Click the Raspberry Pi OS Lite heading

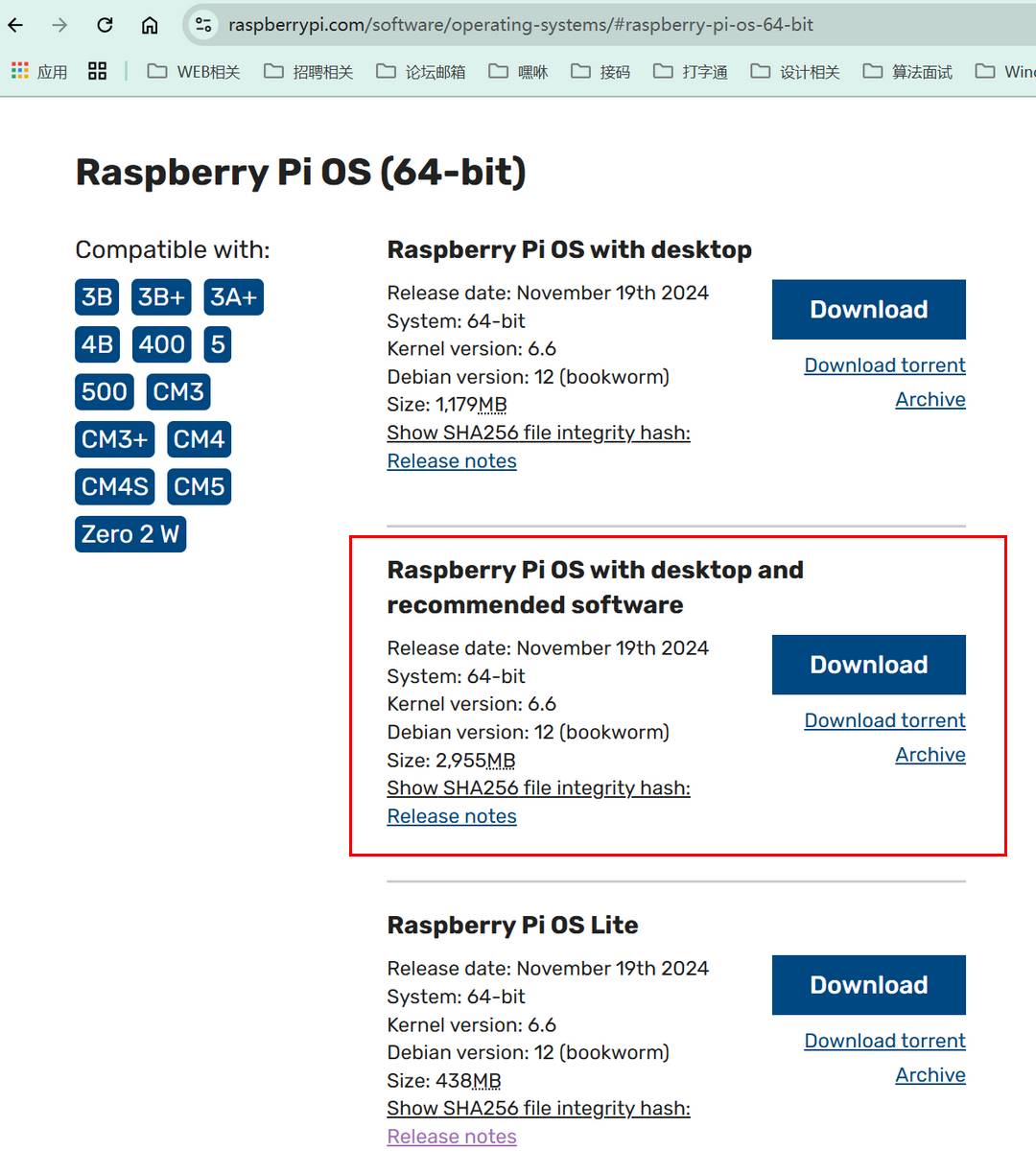[x=512, y=925]
